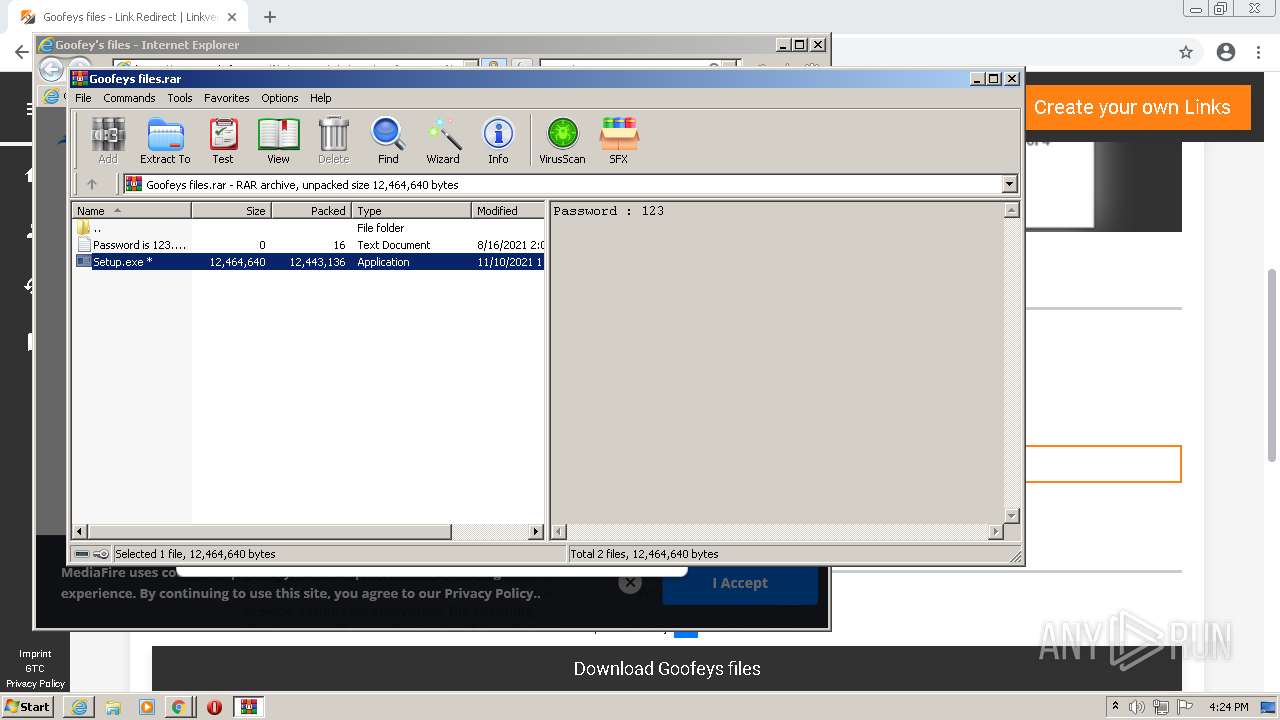Open the media player taskbar icon
This screenshot has width=1280, height=720.
click(x=147, y=707)
